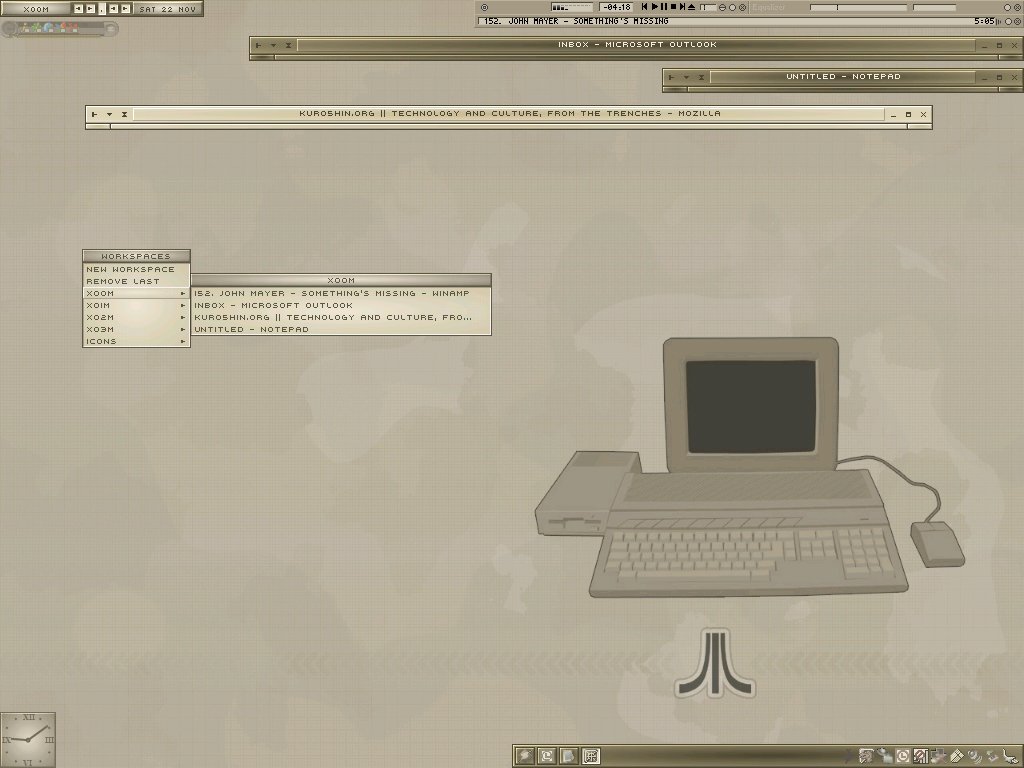Image resolution: width=1024 pixels, height=768 pixels.
Task: Click the XOOM workspace label
Action: point(36,9)
